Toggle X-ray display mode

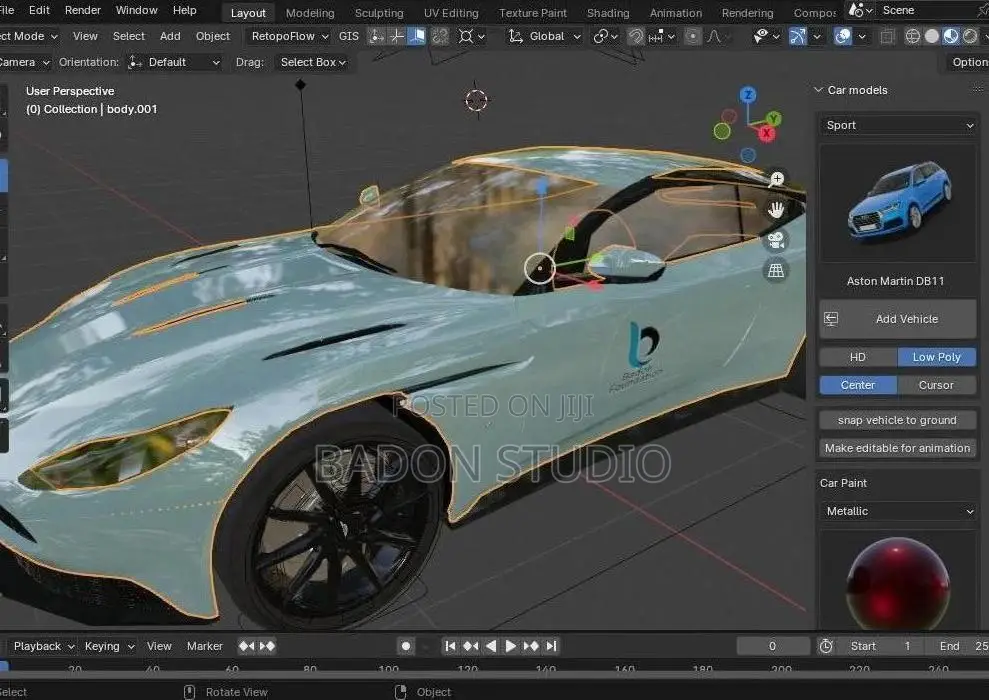click(x=887, y=37)
